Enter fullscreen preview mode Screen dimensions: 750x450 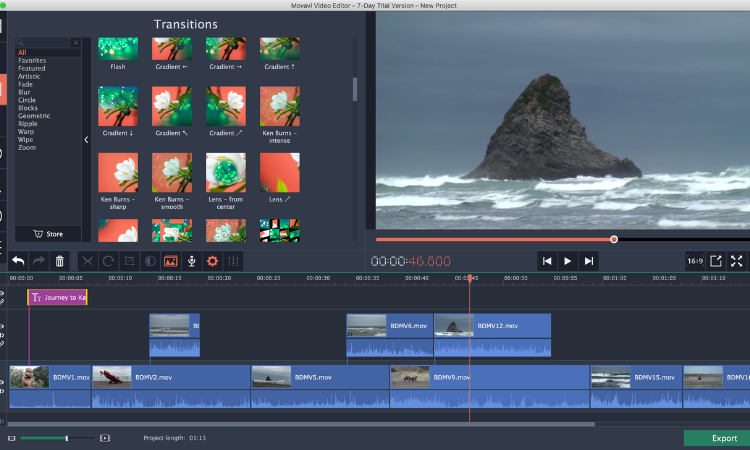point(737,261)
